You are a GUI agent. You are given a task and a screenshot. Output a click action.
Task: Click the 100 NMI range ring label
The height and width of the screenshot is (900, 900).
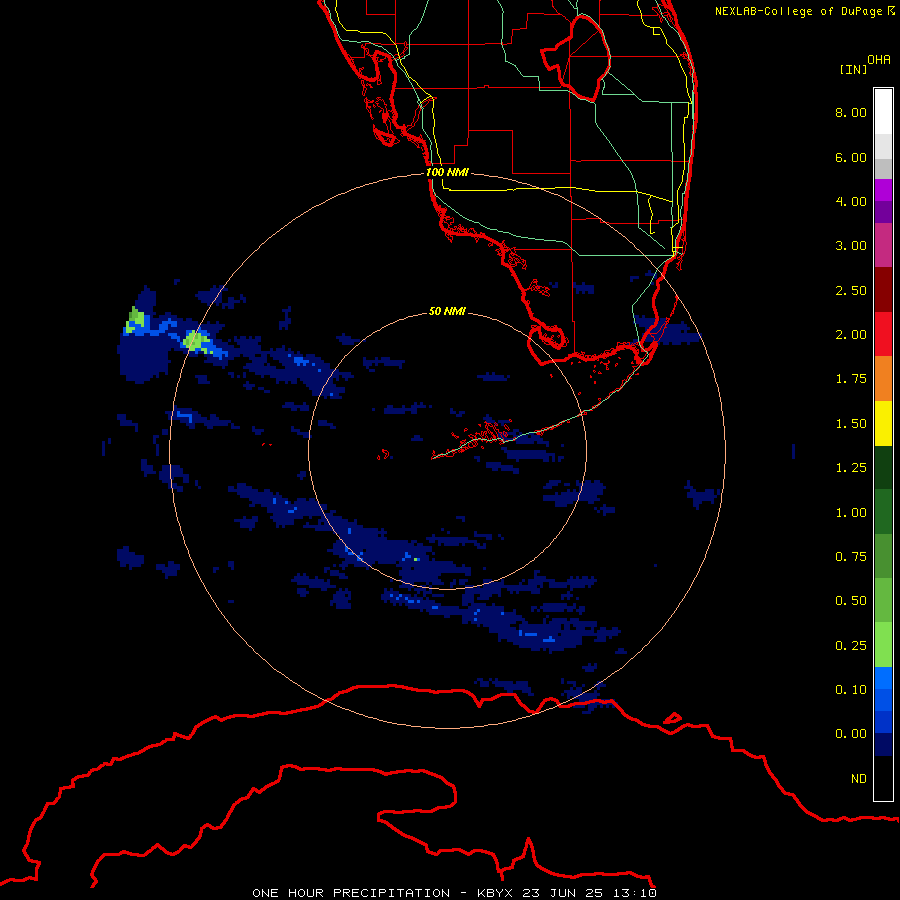[x=447, y=172]
